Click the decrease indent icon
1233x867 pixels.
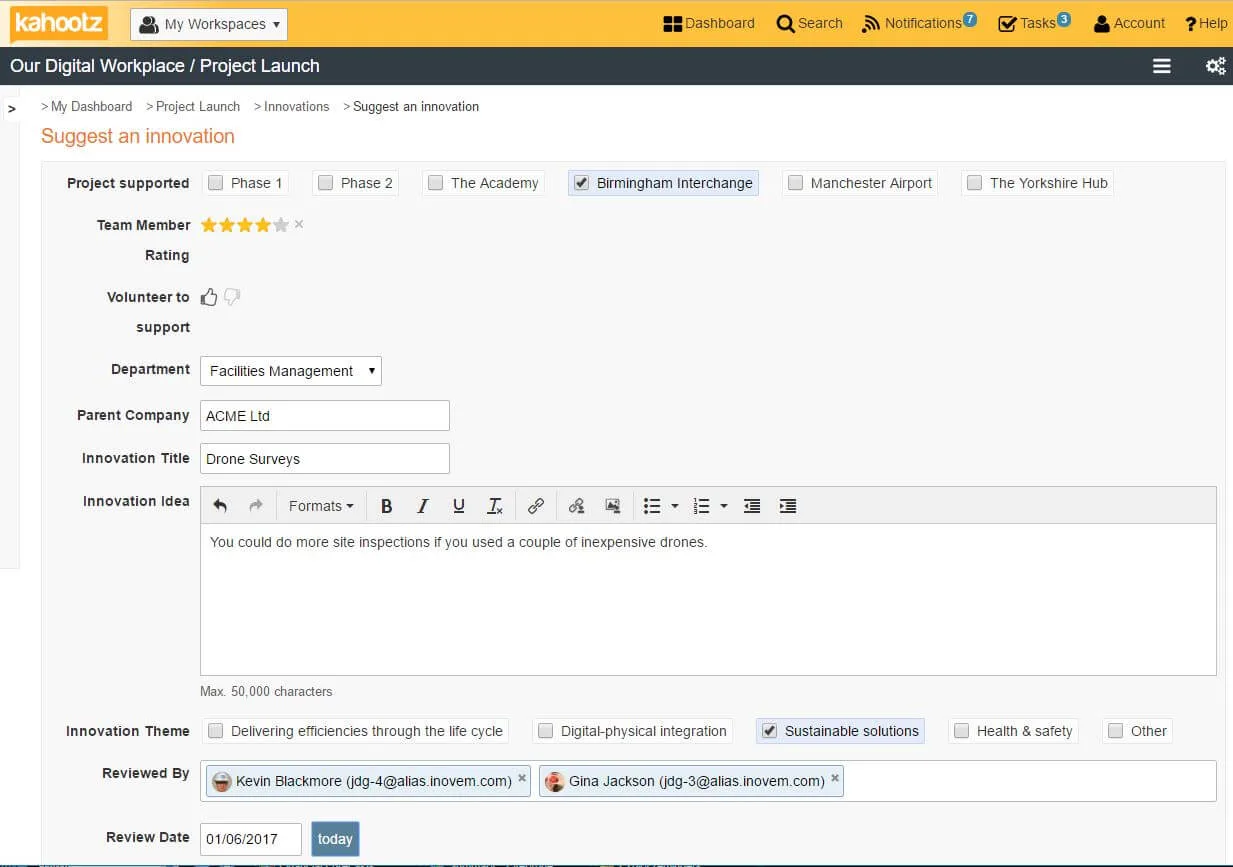[752, 506]
